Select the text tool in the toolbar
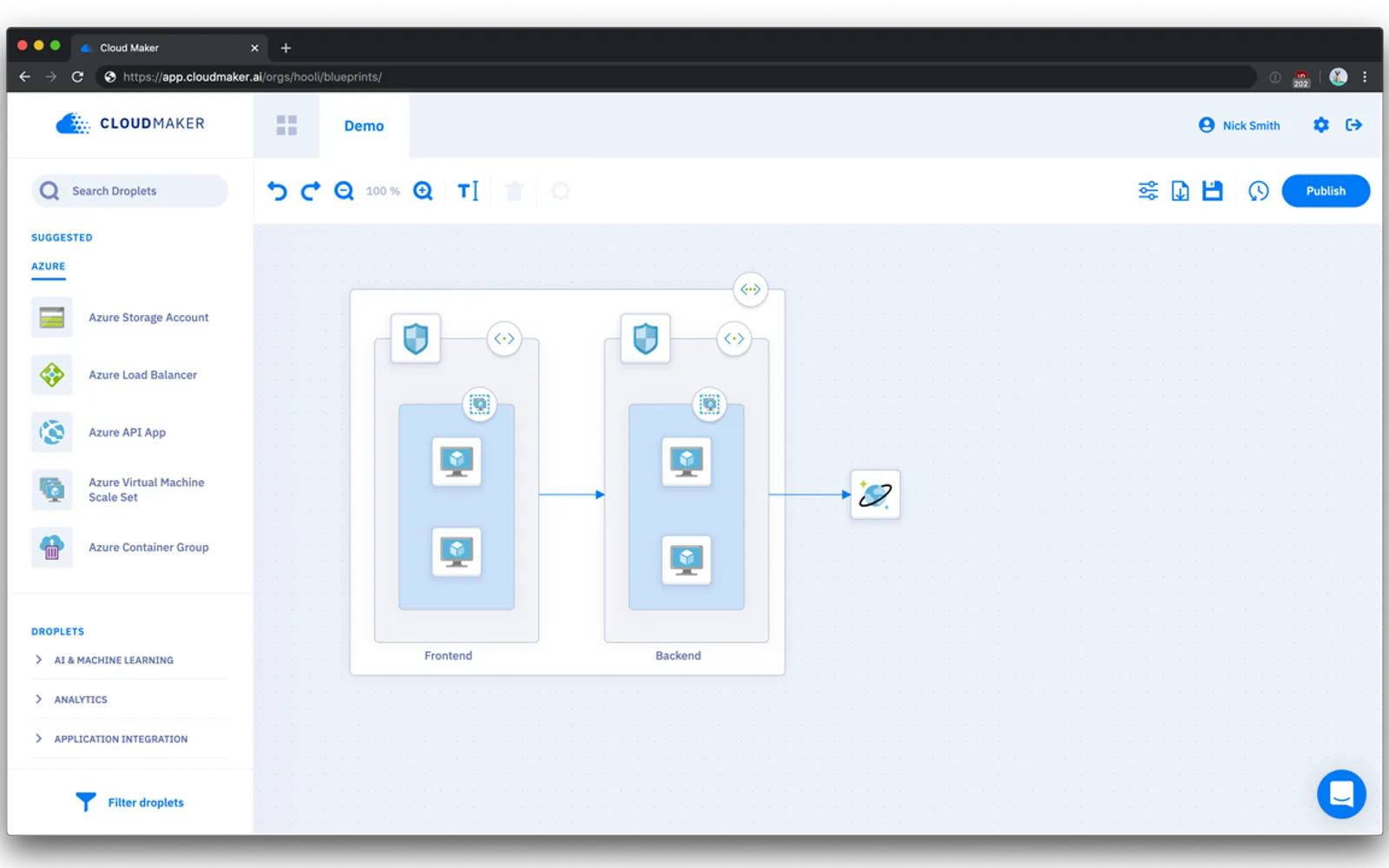Image resolution: width=1389 pixels, height=868 pixels. coord(468,191)
